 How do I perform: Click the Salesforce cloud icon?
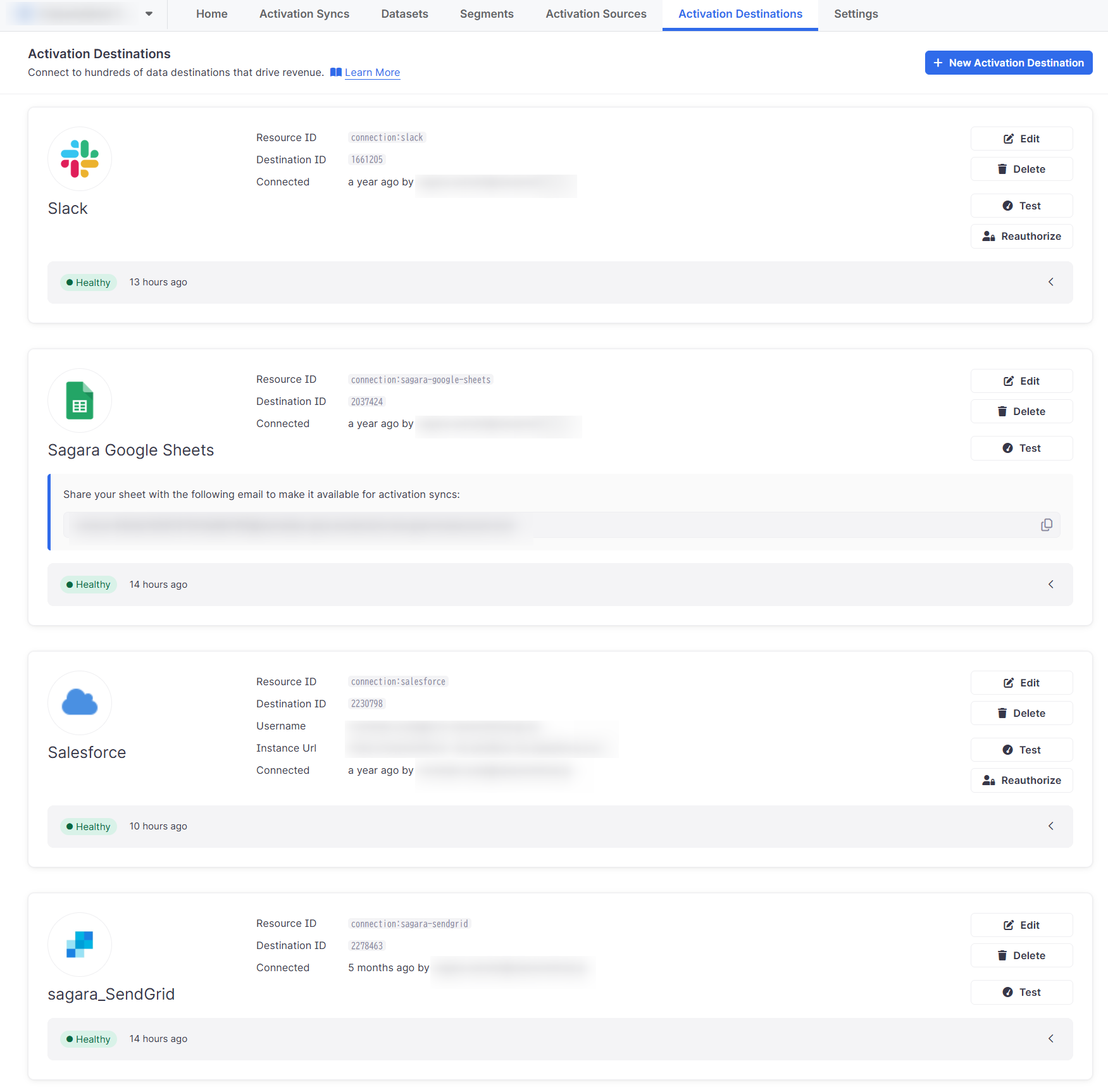pyautogui.click(x=80, y=702)
